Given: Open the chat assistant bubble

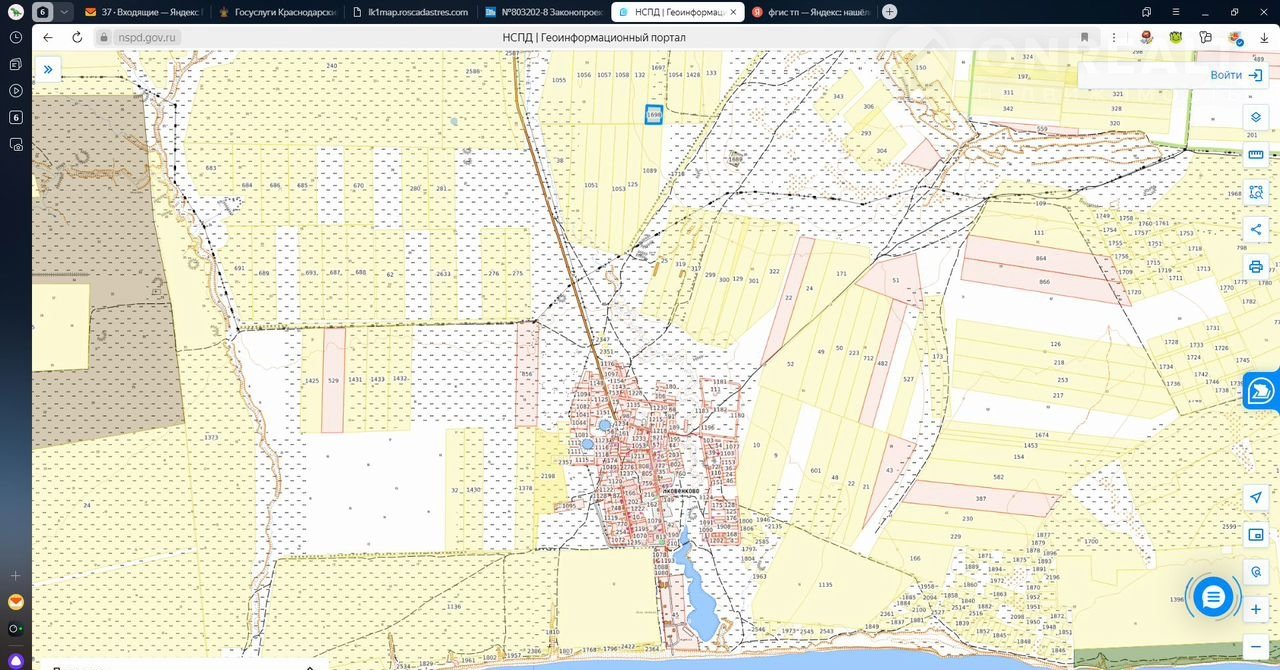Looking at the screenshot, I should coord(1213,598).
